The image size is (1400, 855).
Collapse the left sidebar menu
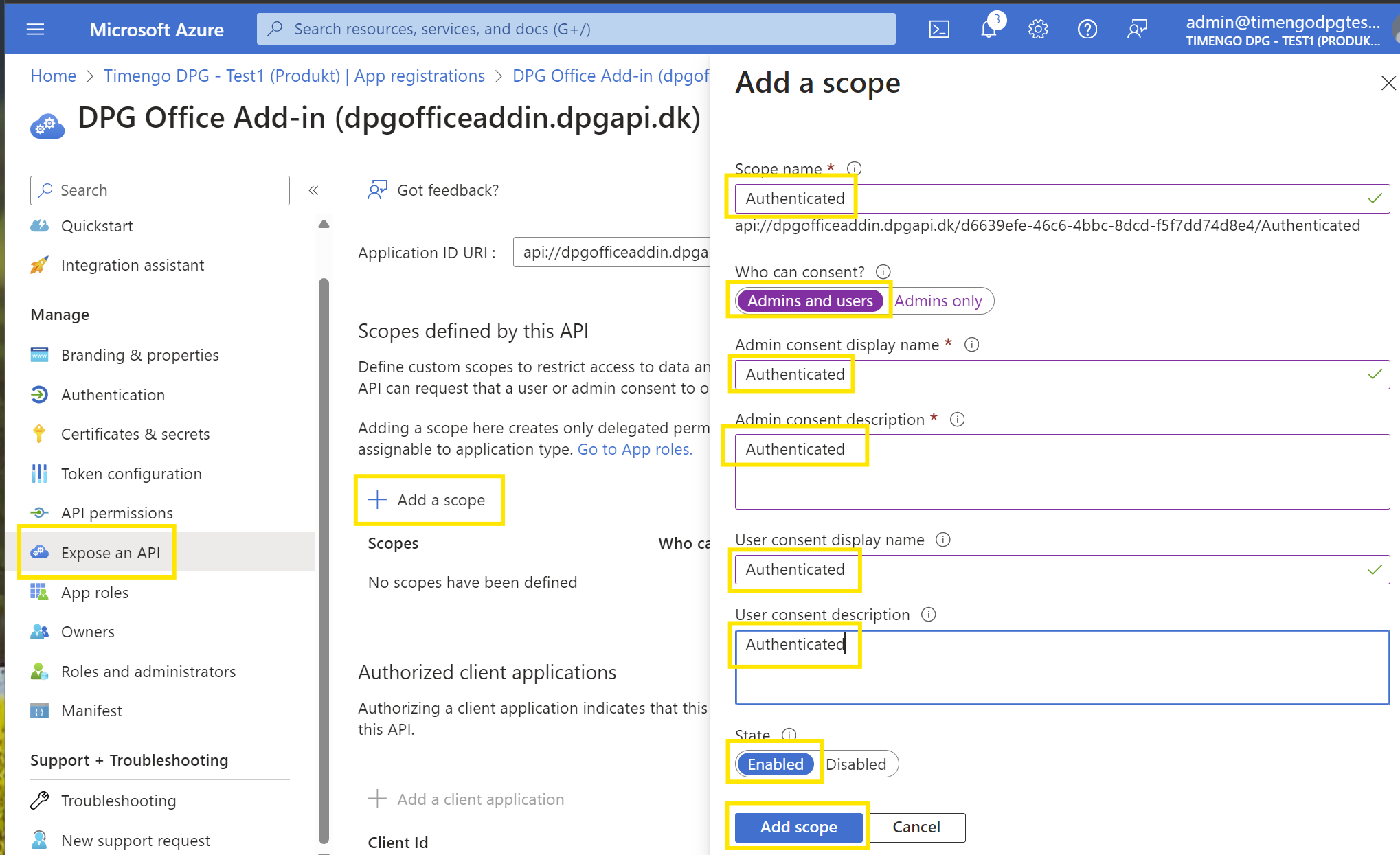pos(313,190)
